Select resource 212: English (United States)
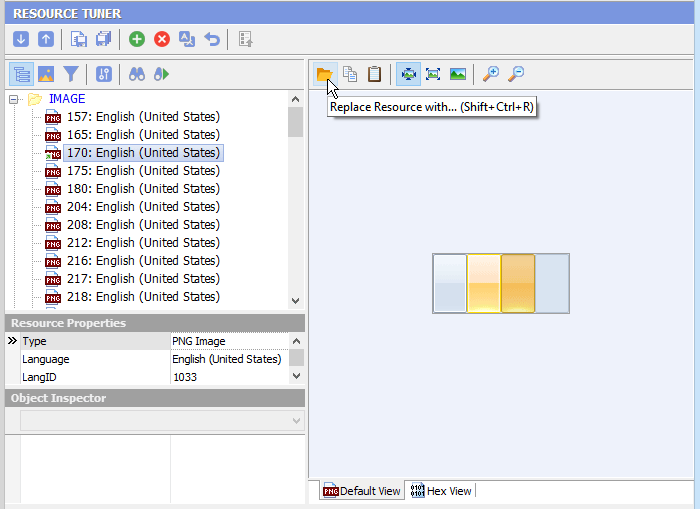 click(x=143, y=242)
